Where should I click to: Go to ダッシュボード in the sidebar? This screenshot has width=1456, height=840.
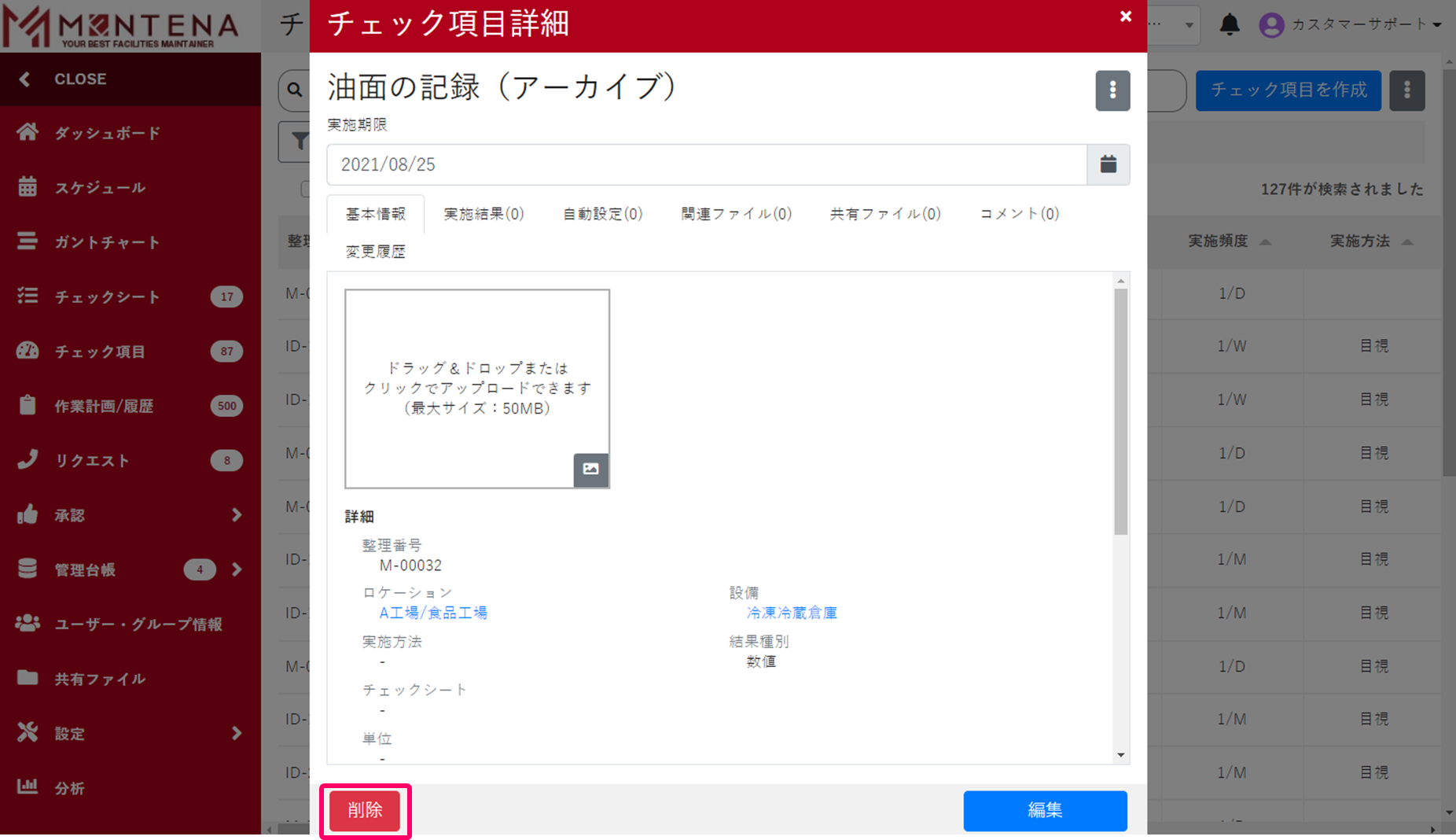pos(107,133)
